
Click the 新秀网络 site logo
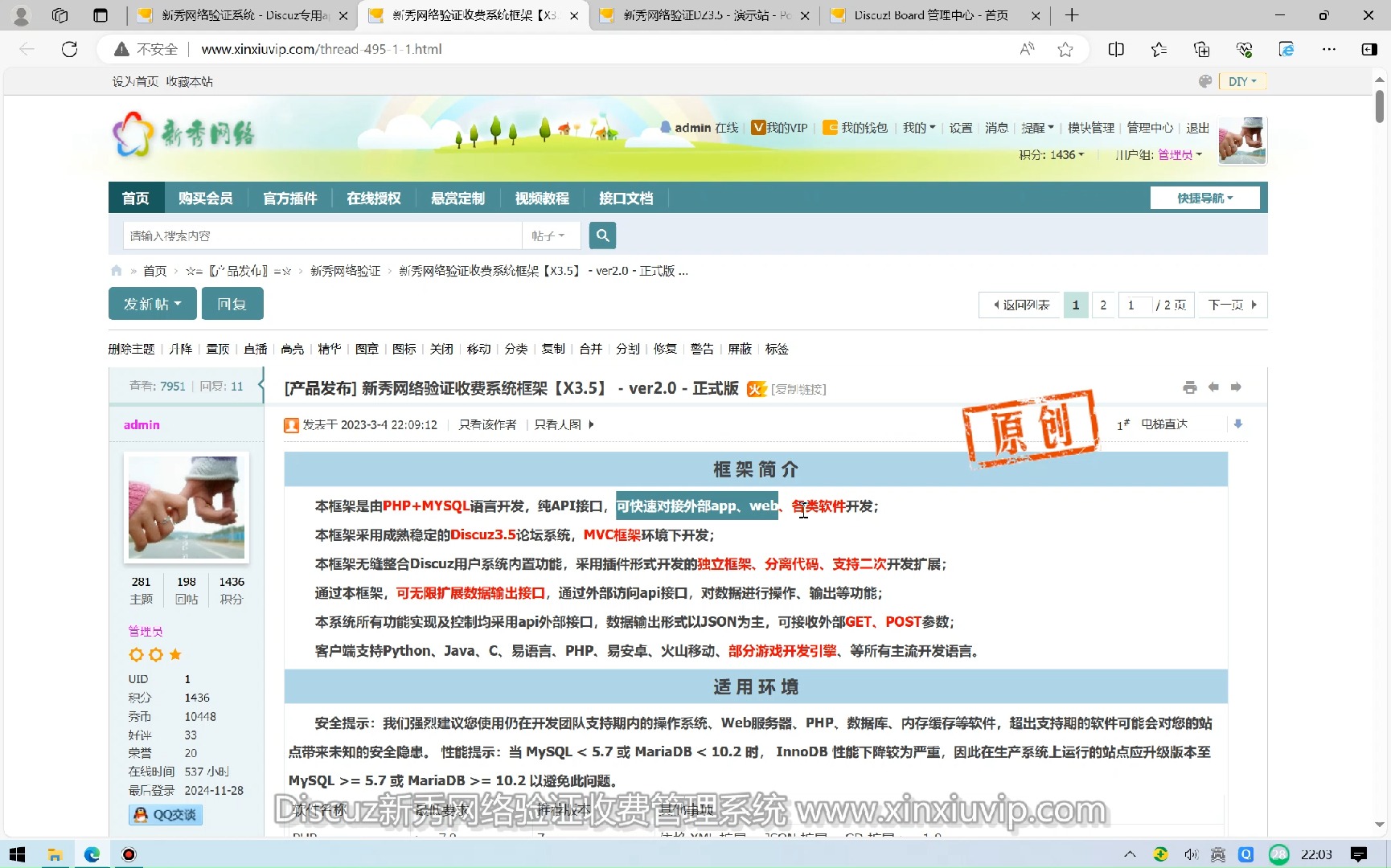[x=184, y=134]
